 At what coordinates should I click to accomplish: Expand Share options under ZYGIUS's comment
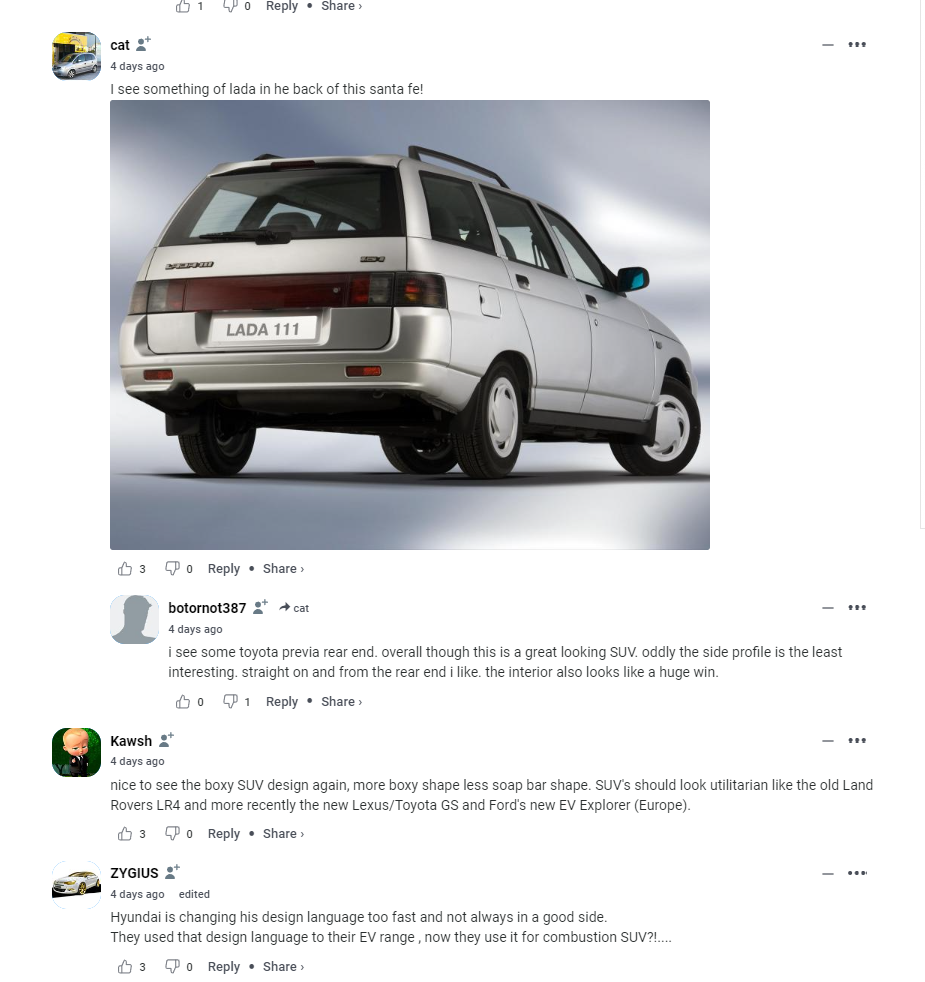coord(283,966)
